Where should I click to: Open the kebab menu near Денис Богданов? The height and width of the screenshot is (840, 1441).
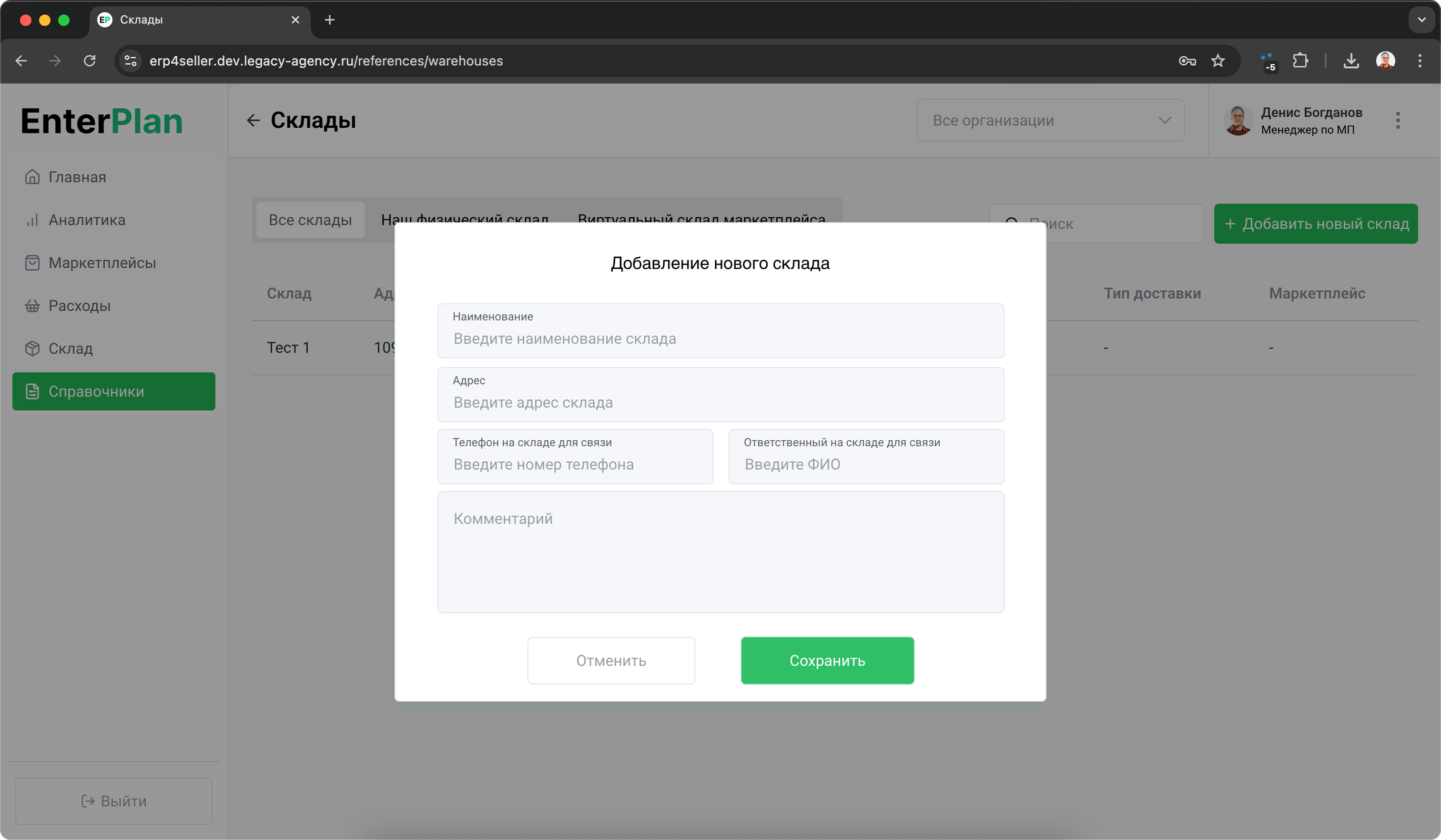pos(1398,120)
